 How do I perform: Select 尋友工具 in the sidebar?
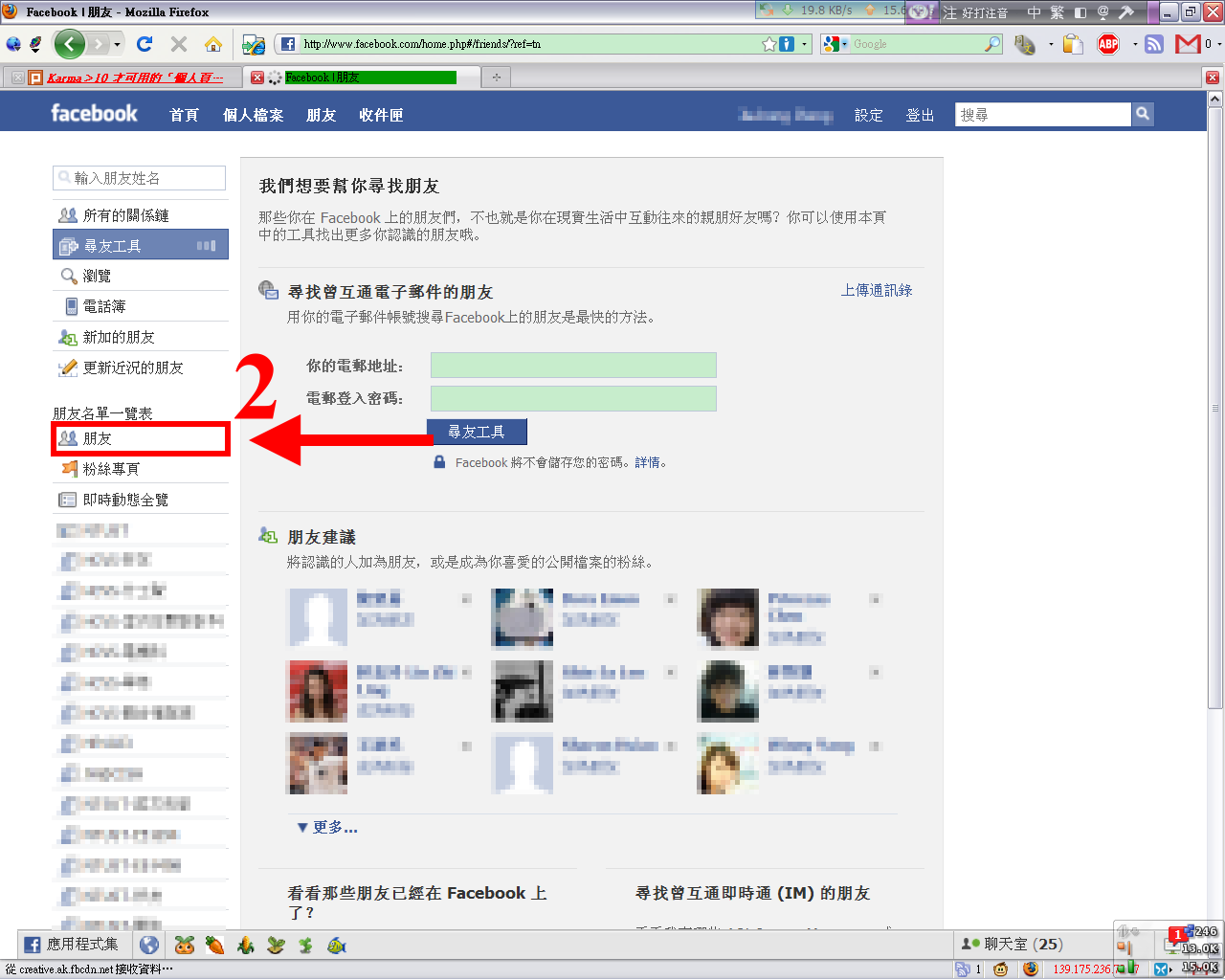(x=141, y=245)
